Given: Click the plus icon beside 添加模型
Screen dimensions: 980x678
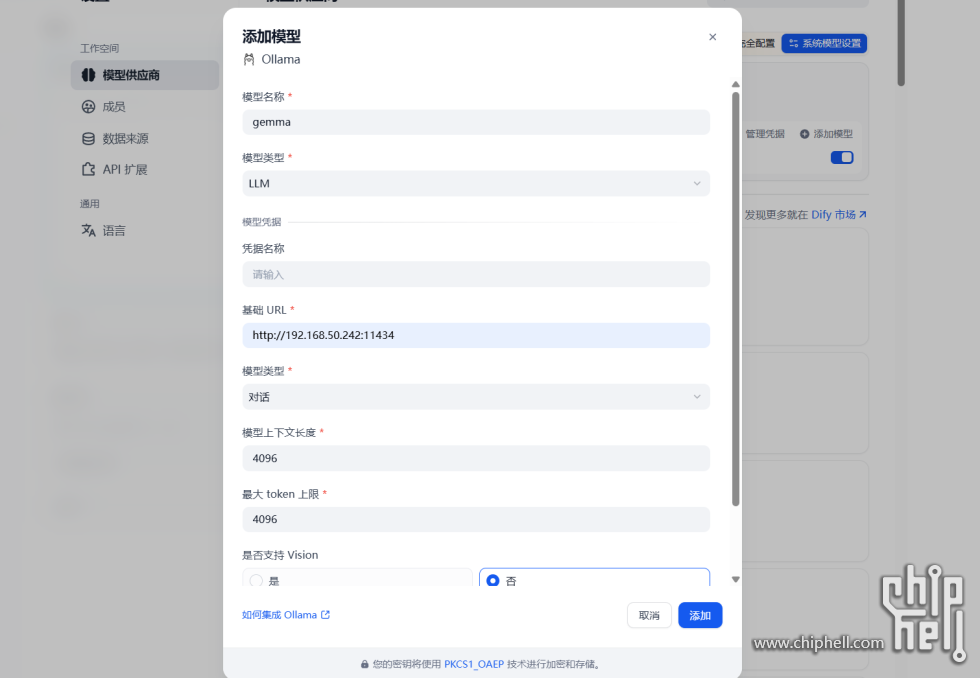Looking at the screenshot, I should click(804, 134).
